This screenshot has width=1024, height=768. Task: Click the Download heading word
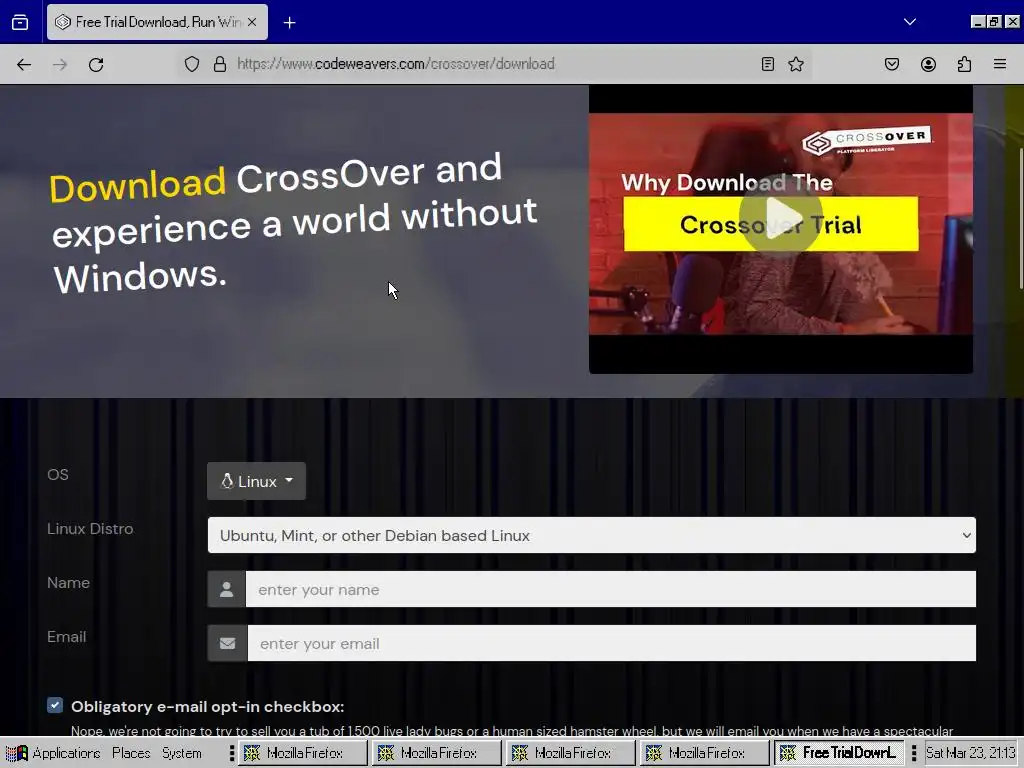click(137, 185)
